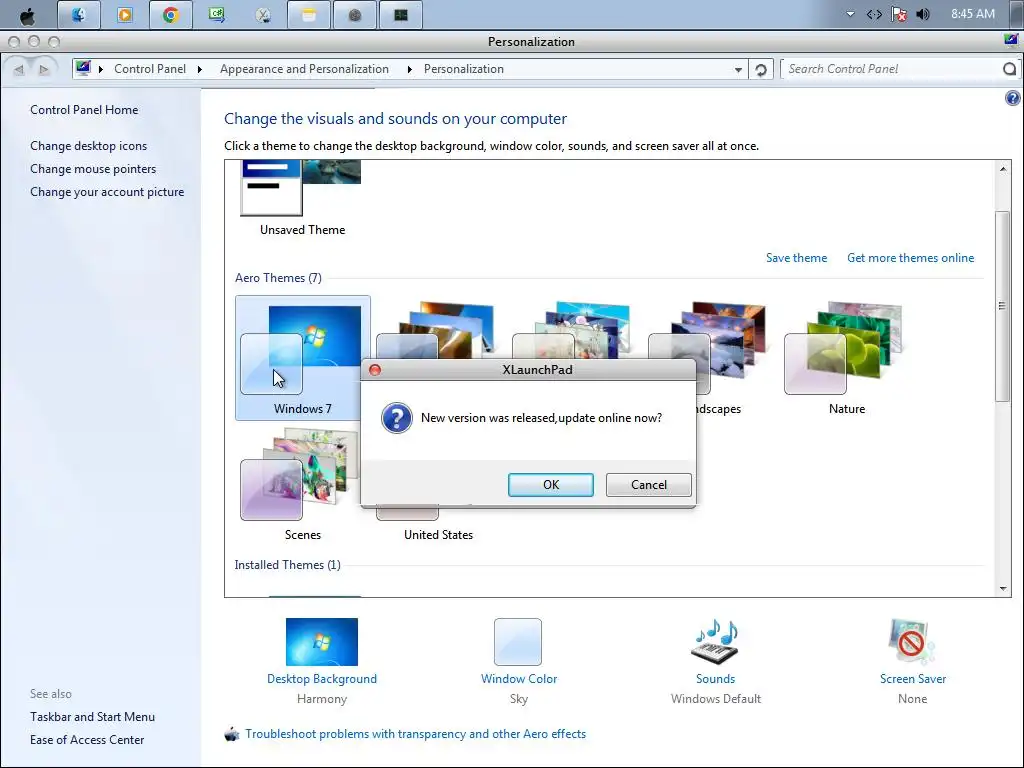Viewport: 1024px width, 768px height.
Task: Click the Save theme link
Action: coord(796,258)
